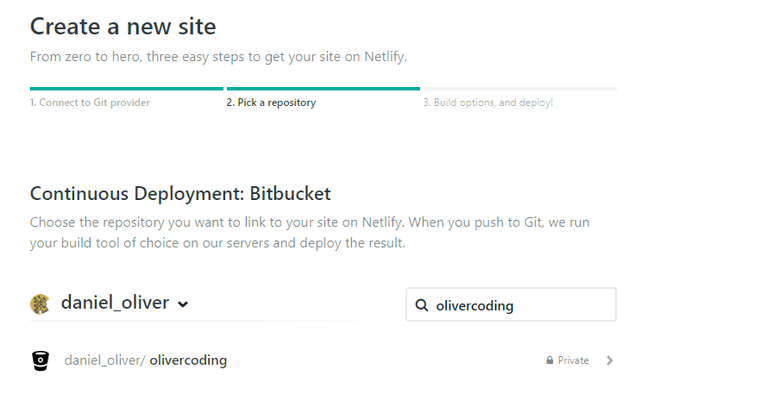
Task: Click the lock icon beside Private
Action: pyautogui.click(x=550, y=360)
